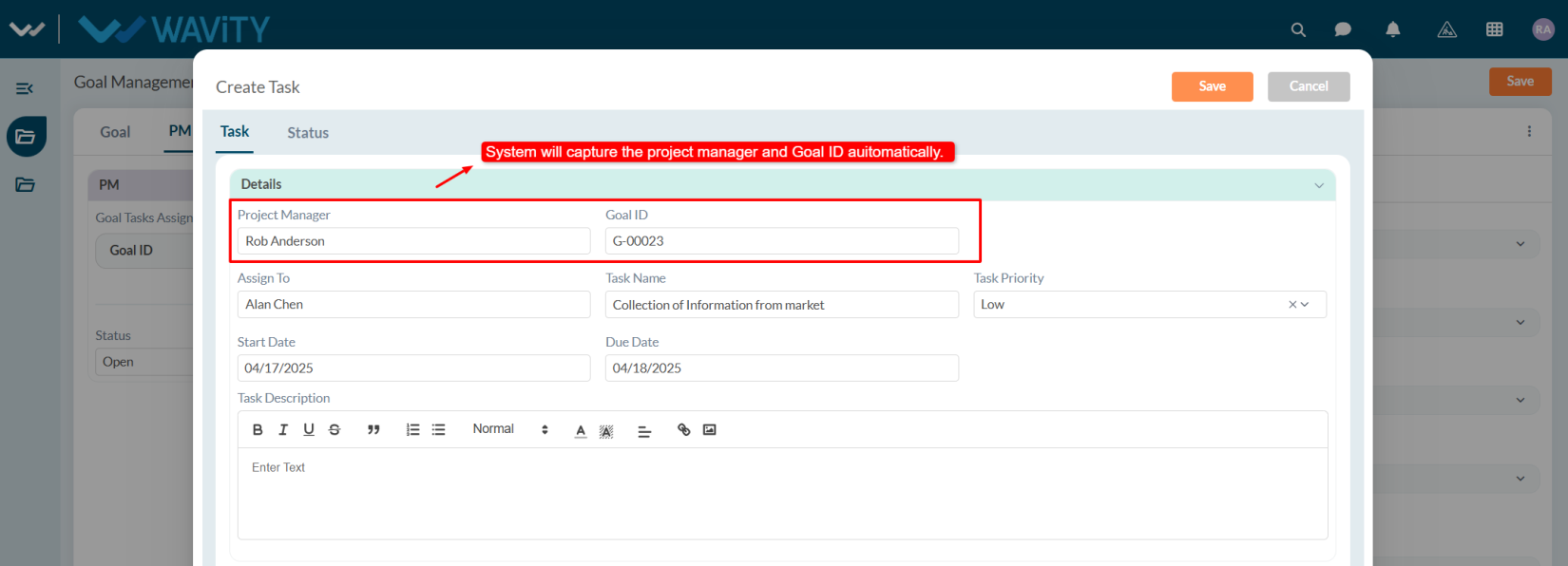Insert a bulleted list

pyautogui.click(x=438, y=429)
